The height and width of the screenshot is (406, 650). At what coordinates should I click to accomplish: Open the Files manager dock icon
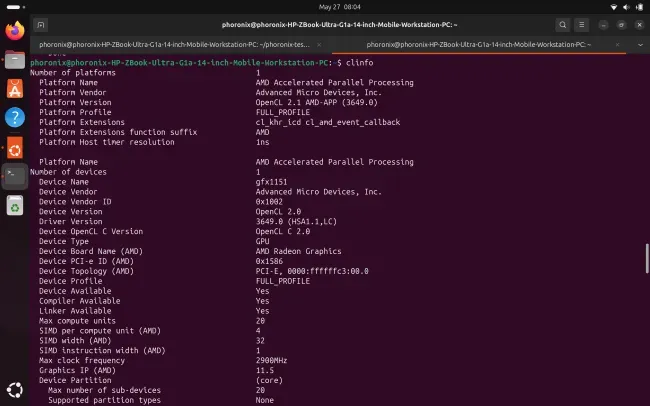pyautogui.click(x=15, y=60)
